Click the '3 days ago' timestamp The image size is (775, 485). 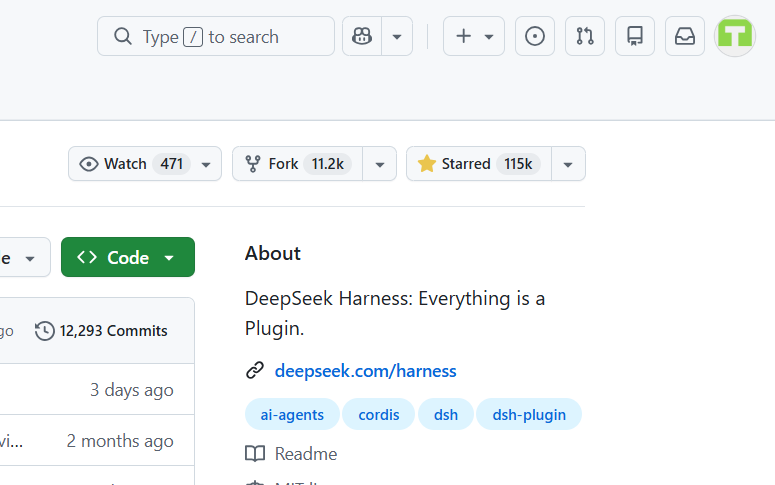(x=132, y=390)
